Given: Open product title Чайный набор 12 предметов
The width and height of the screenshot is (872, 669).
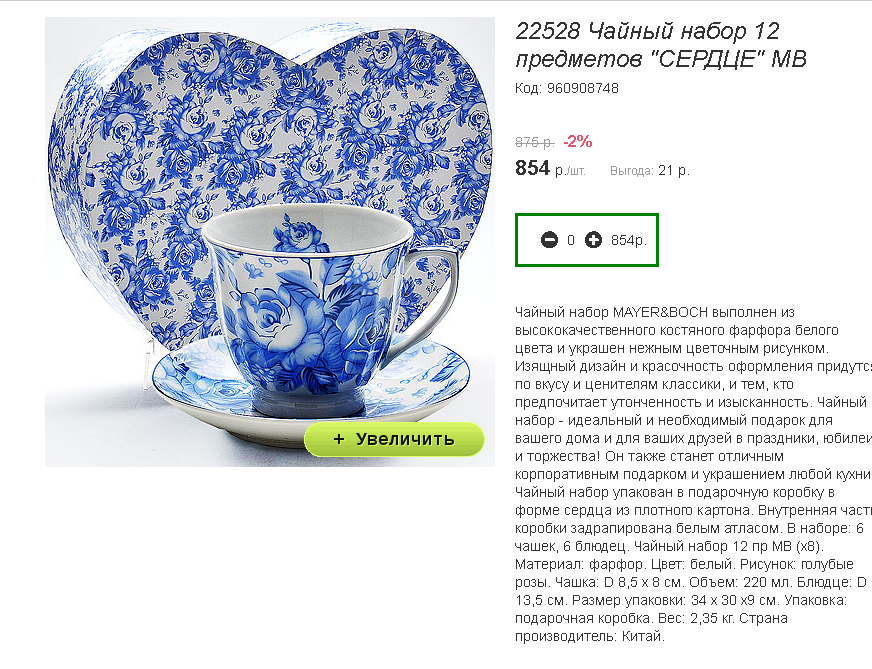Looking at the screenshot, I should (661, 44).
